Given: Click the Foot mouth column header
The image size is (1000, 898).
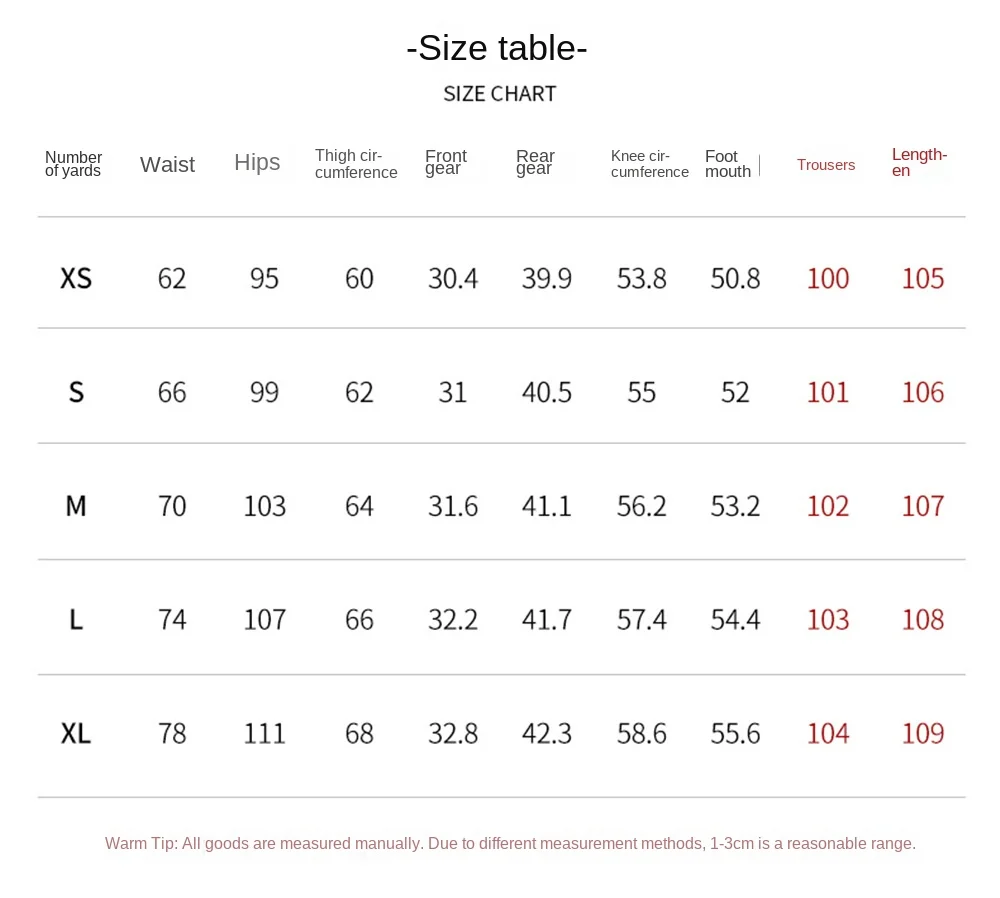Looking at the screenshot, I should tap(727, 164).
